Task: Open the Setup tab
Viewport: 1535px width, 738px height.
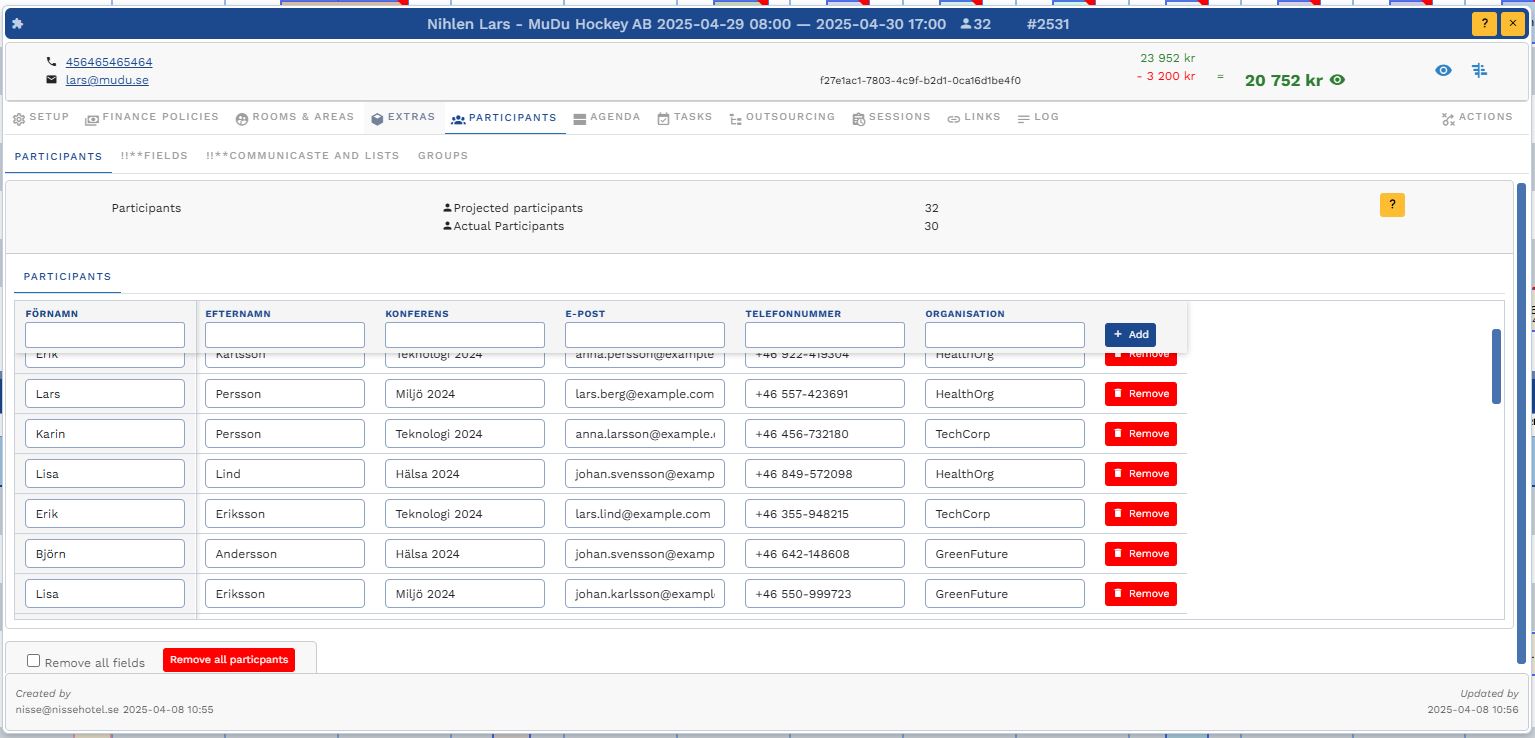Action: (41, 117)
